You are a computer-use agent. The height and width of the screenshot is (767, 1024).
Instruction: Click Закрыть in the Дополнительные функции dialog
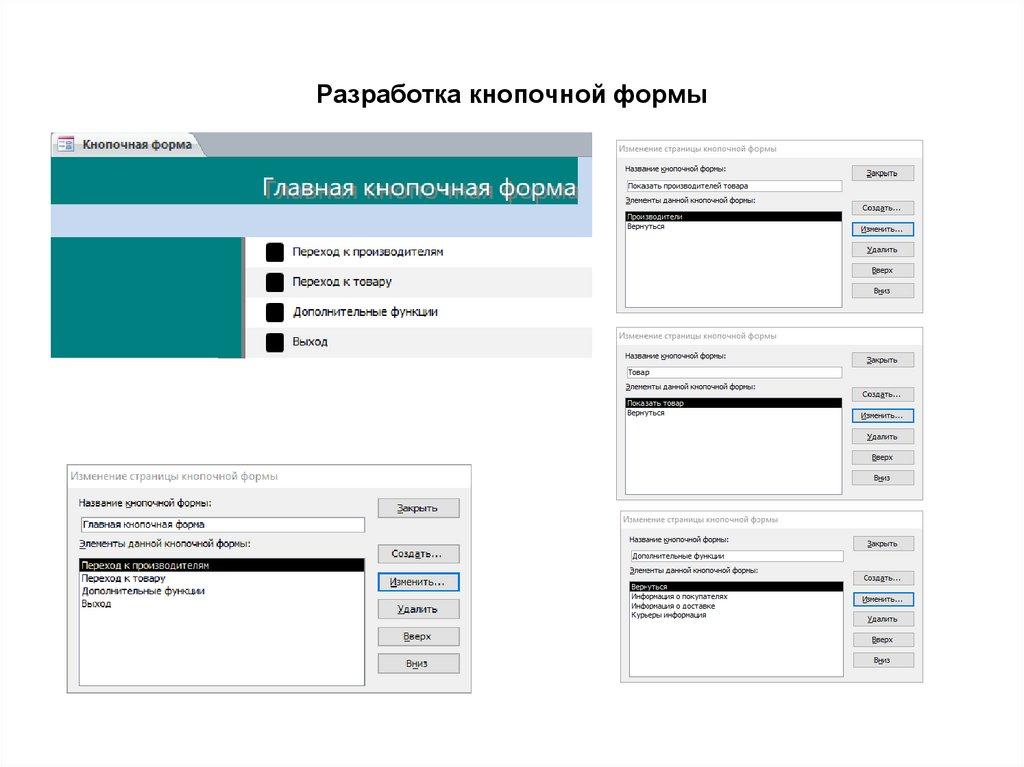click(x=883, y=541)
